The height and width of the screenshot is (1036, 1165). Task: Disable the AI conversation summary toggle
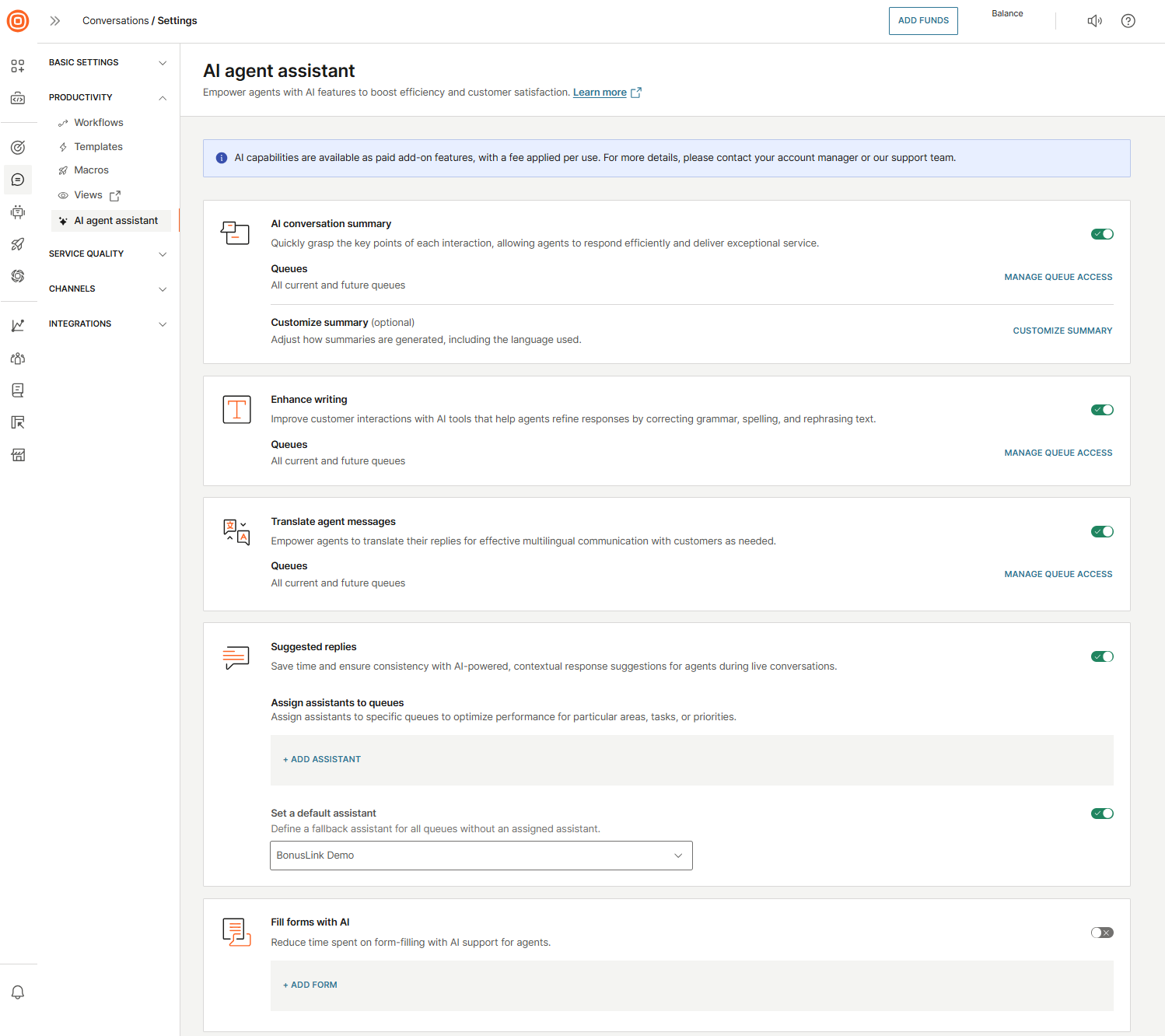[1102, 234]
